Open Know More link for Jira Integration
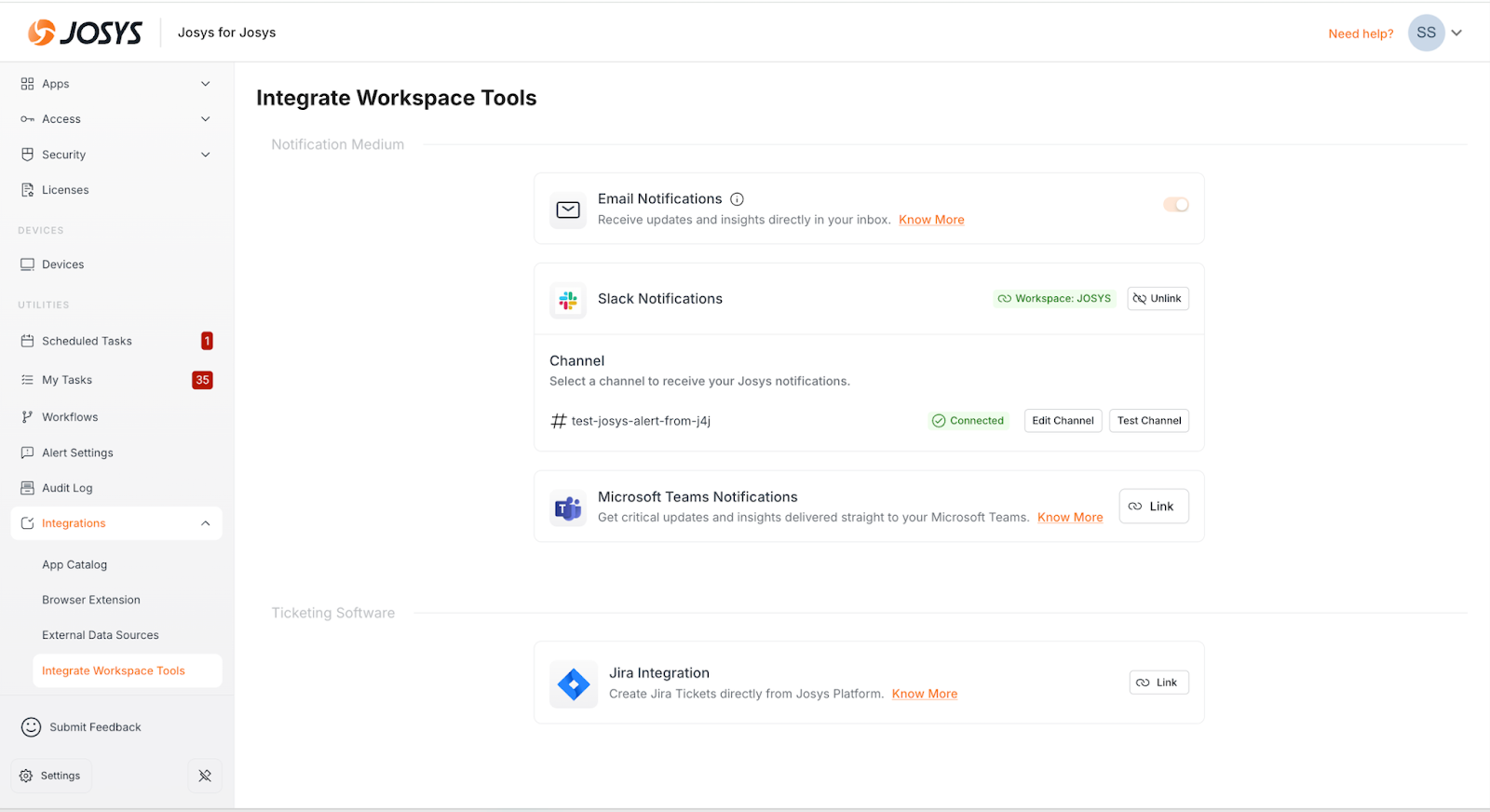The image size is (1490, 812). click(925, 694)
